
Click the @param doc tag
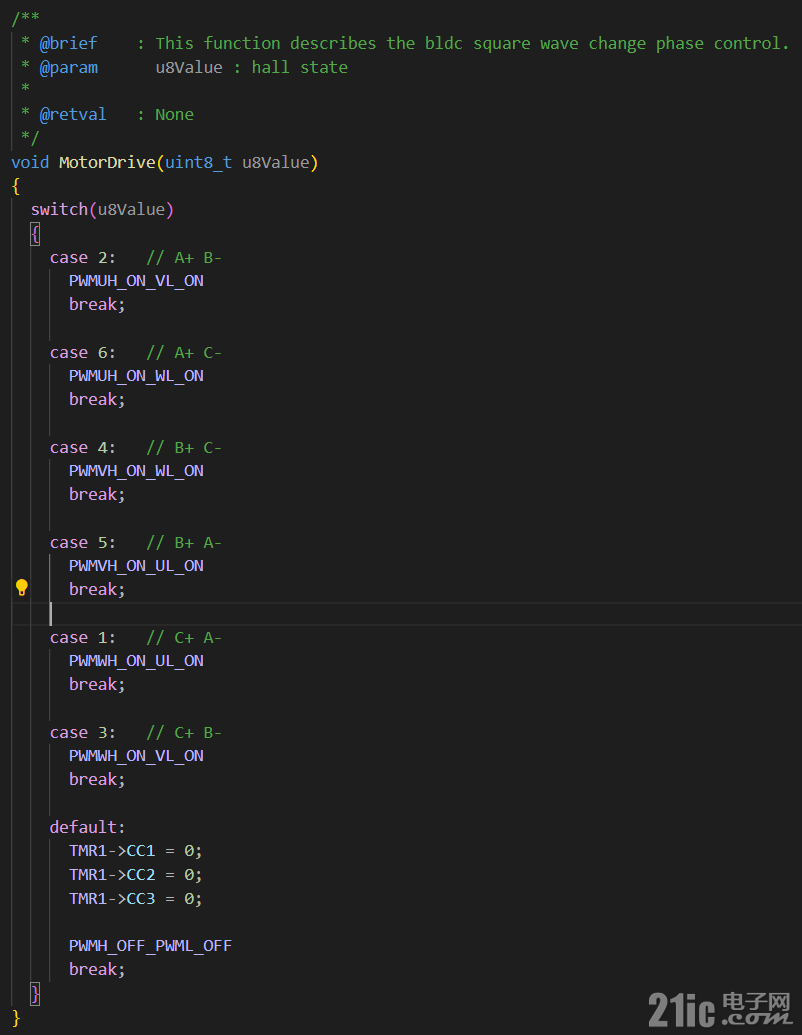pos(69,67)
